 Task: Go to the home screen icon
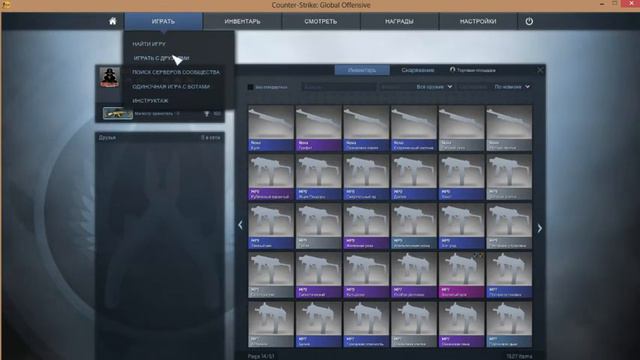(x=113, y=21)
